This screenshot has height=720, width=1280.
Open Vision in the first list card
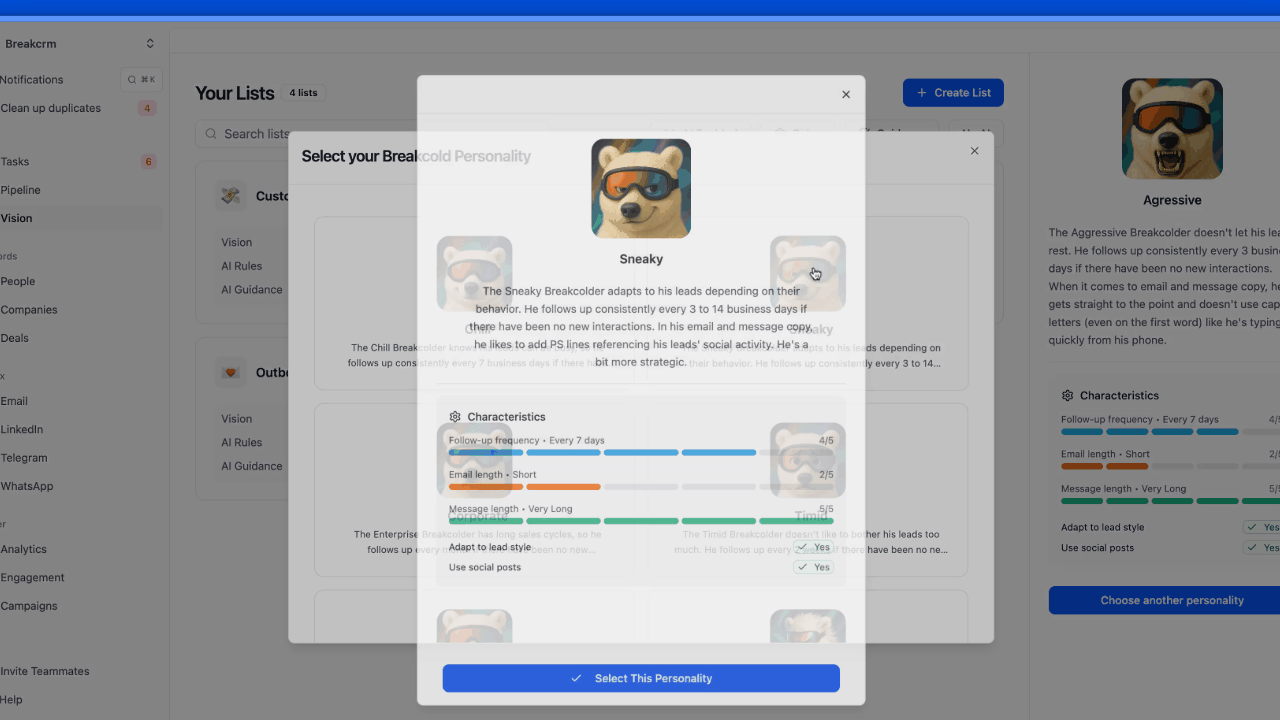pos(237,242)
